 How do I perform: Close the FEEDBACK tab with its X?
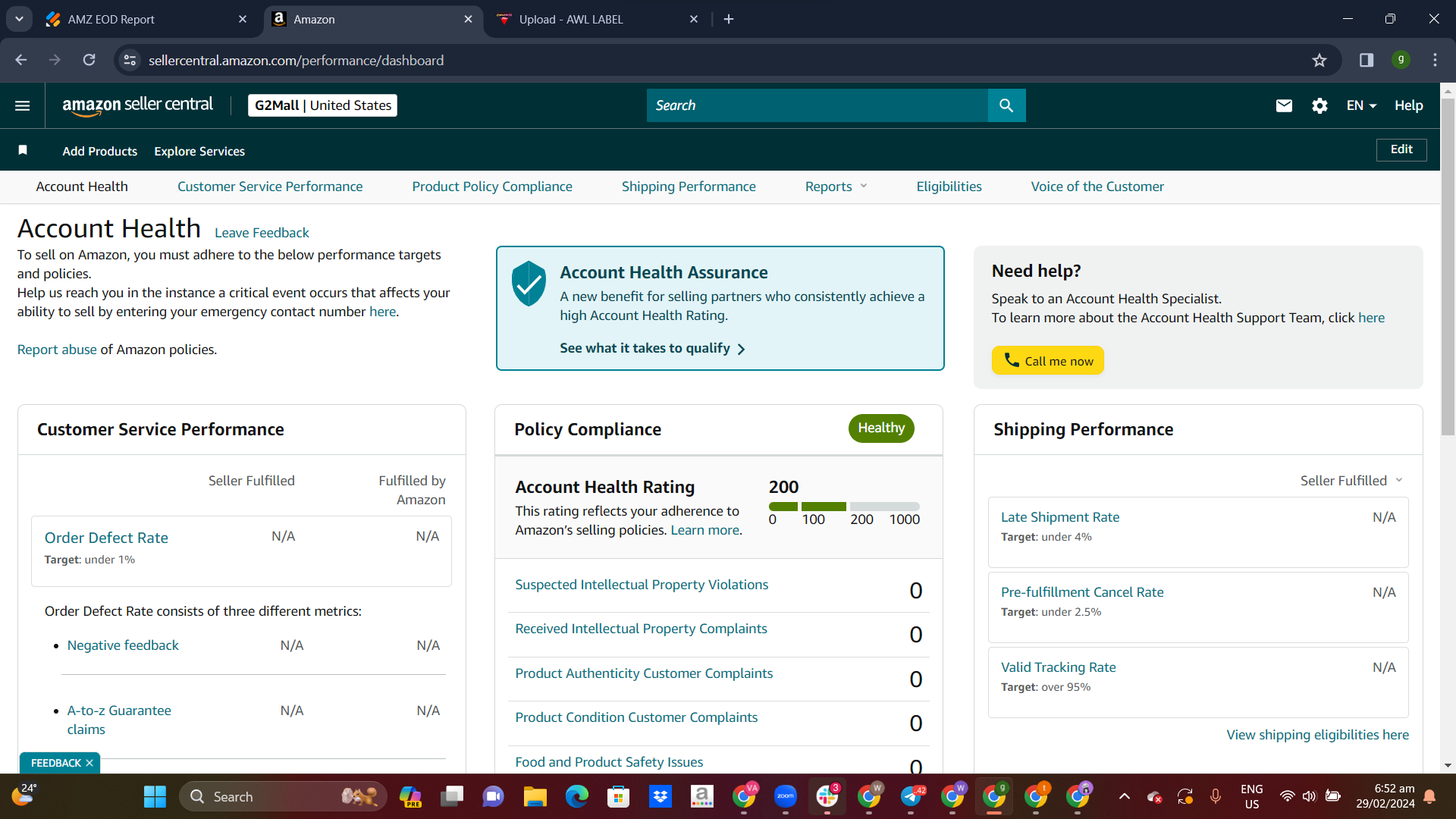[89, 763]
